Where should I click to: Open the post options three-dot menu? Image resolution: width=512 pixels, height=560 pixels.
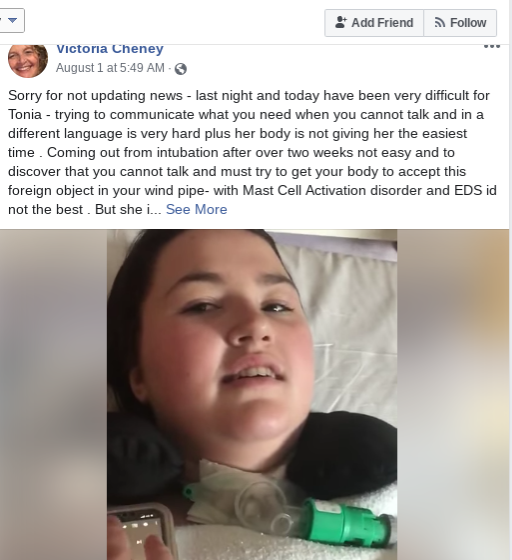[492, 46]
